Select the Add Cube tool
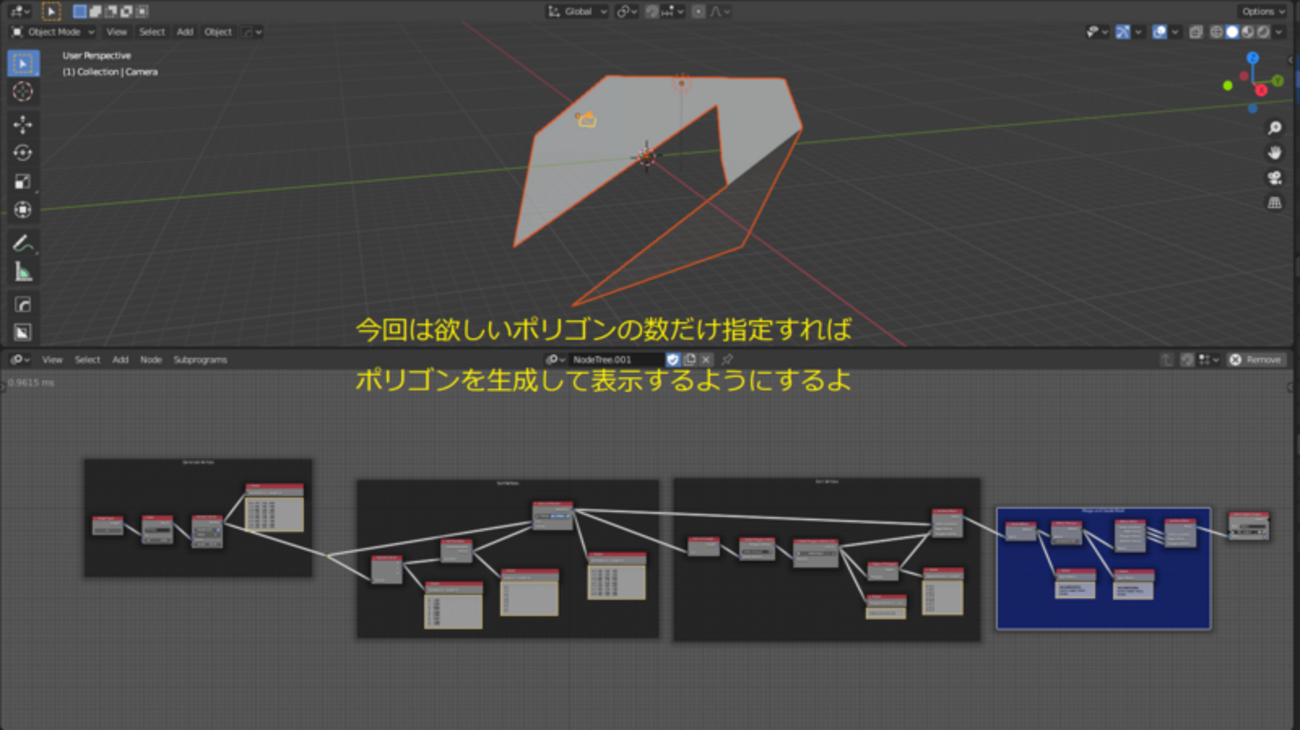1300x730 pixels. click(x=23, y=304)
